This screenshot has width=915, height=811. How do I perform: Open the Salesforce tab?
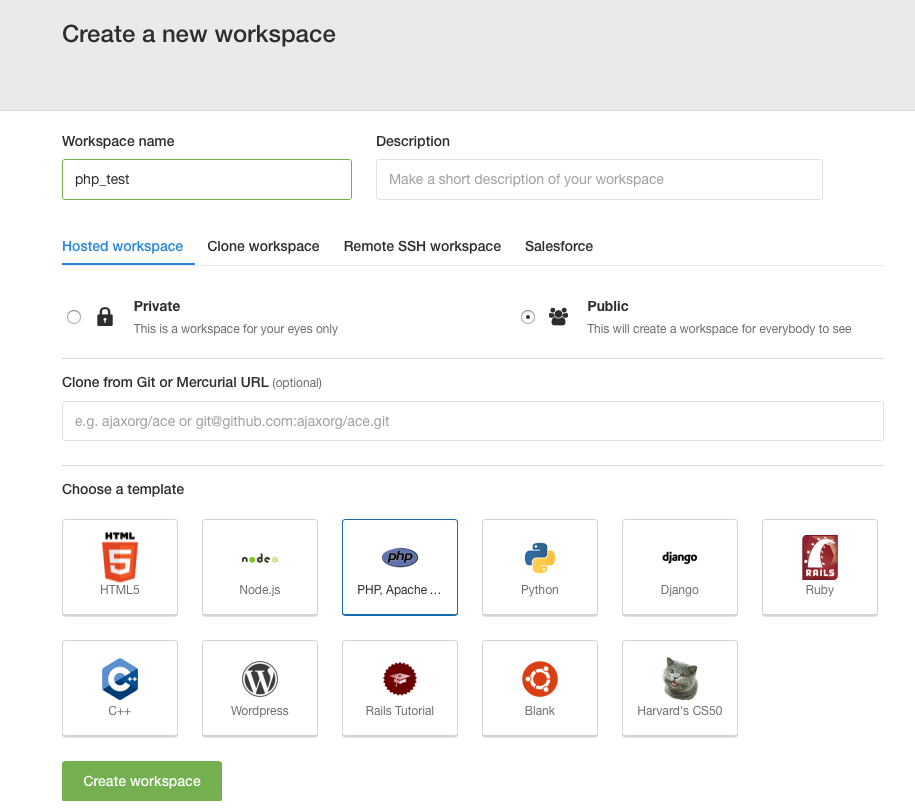point(559,246)
